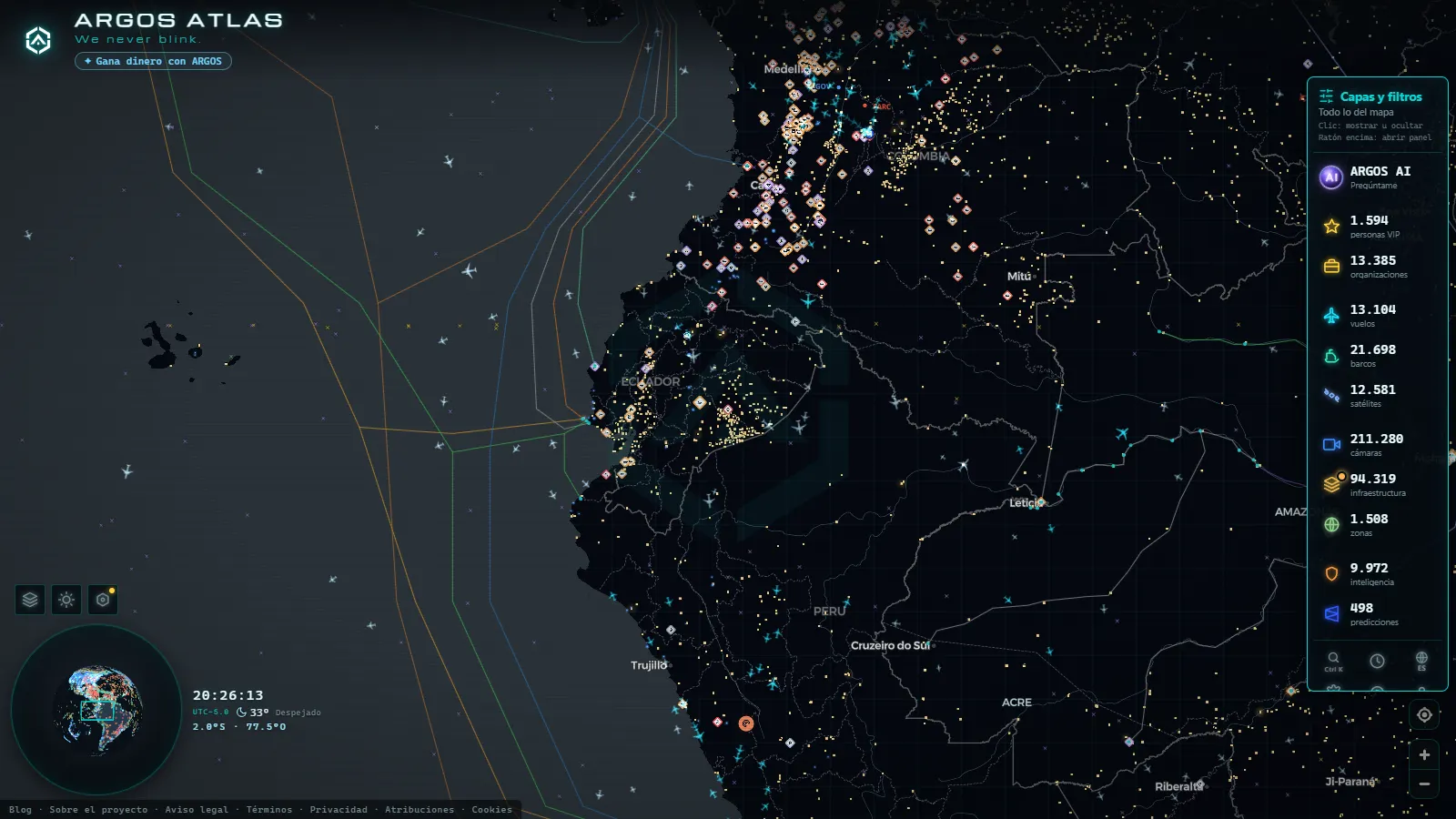Toggle the predicciones layer icon
Image resolution: width=1456 pixels, height=819 pixels.
click(1331, 613)
